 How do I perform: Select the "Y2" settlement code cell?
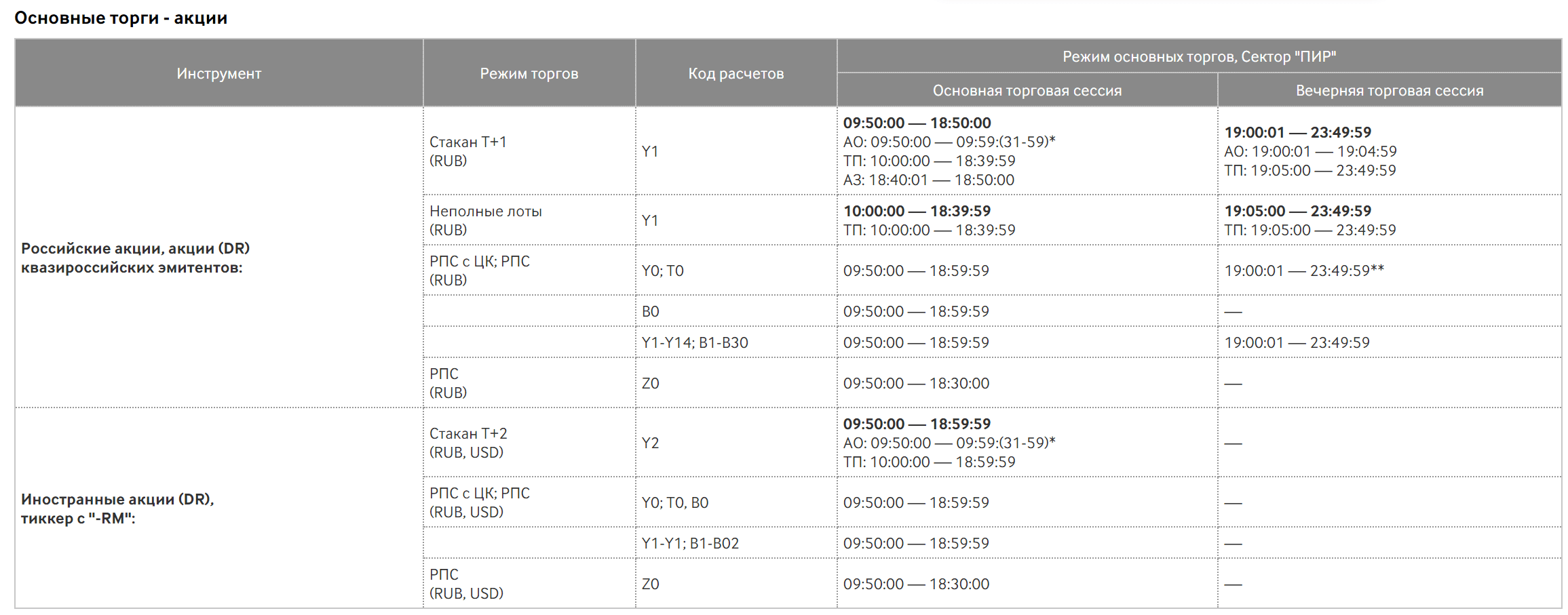[x=650, y=443]
